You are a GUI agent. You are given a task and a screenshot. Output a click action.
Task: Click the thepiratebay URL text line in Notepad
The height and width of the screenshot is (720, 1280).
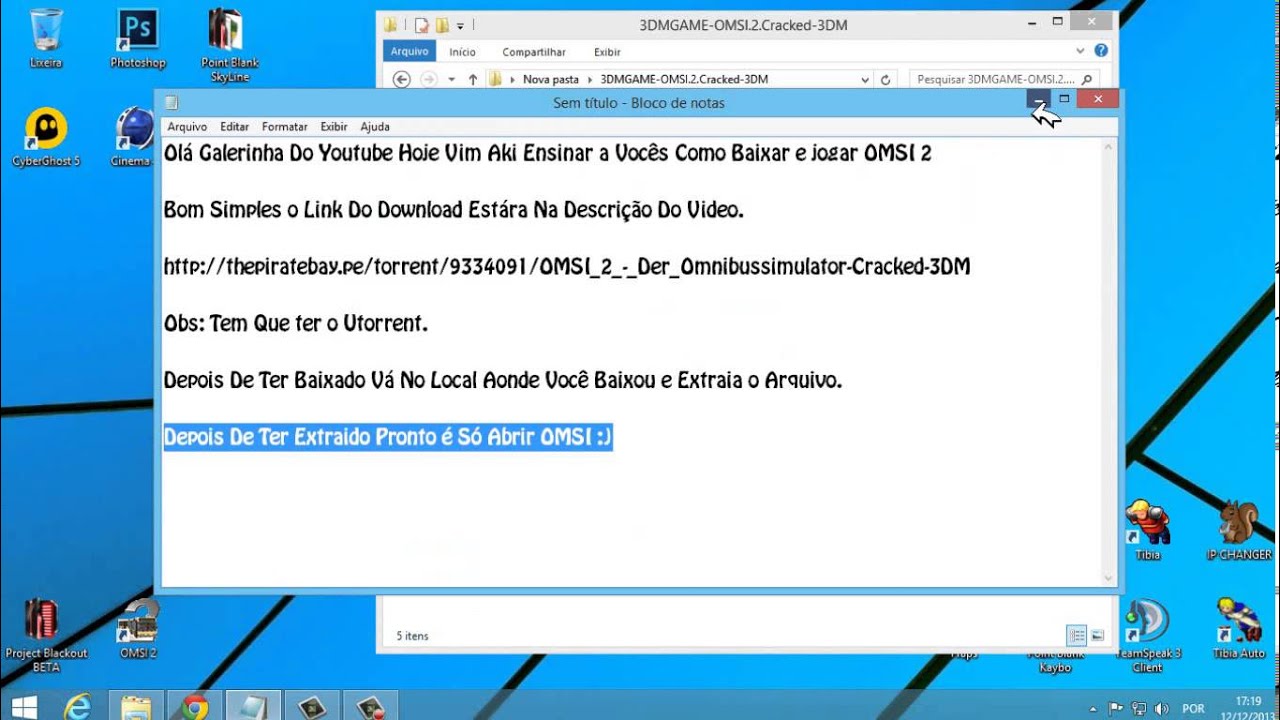click(567, 267)
